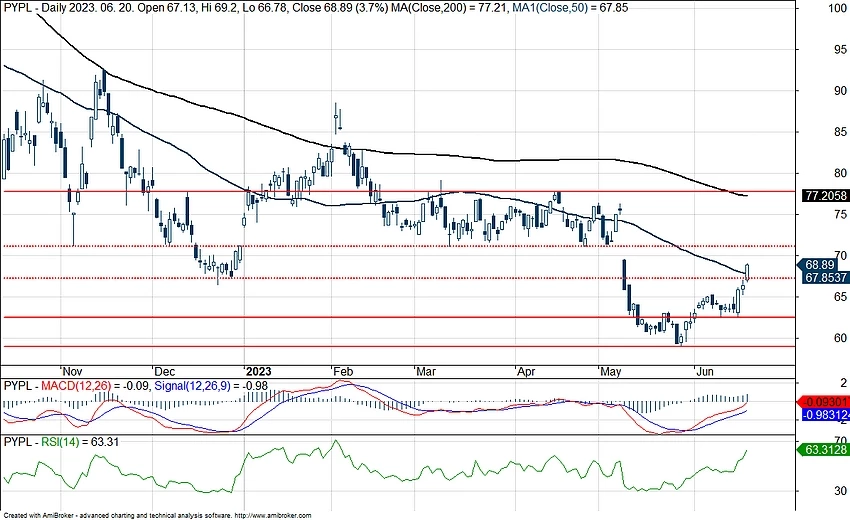Click the February high candlestick near 88
850x520 pixels.
(x=336, y=118)
